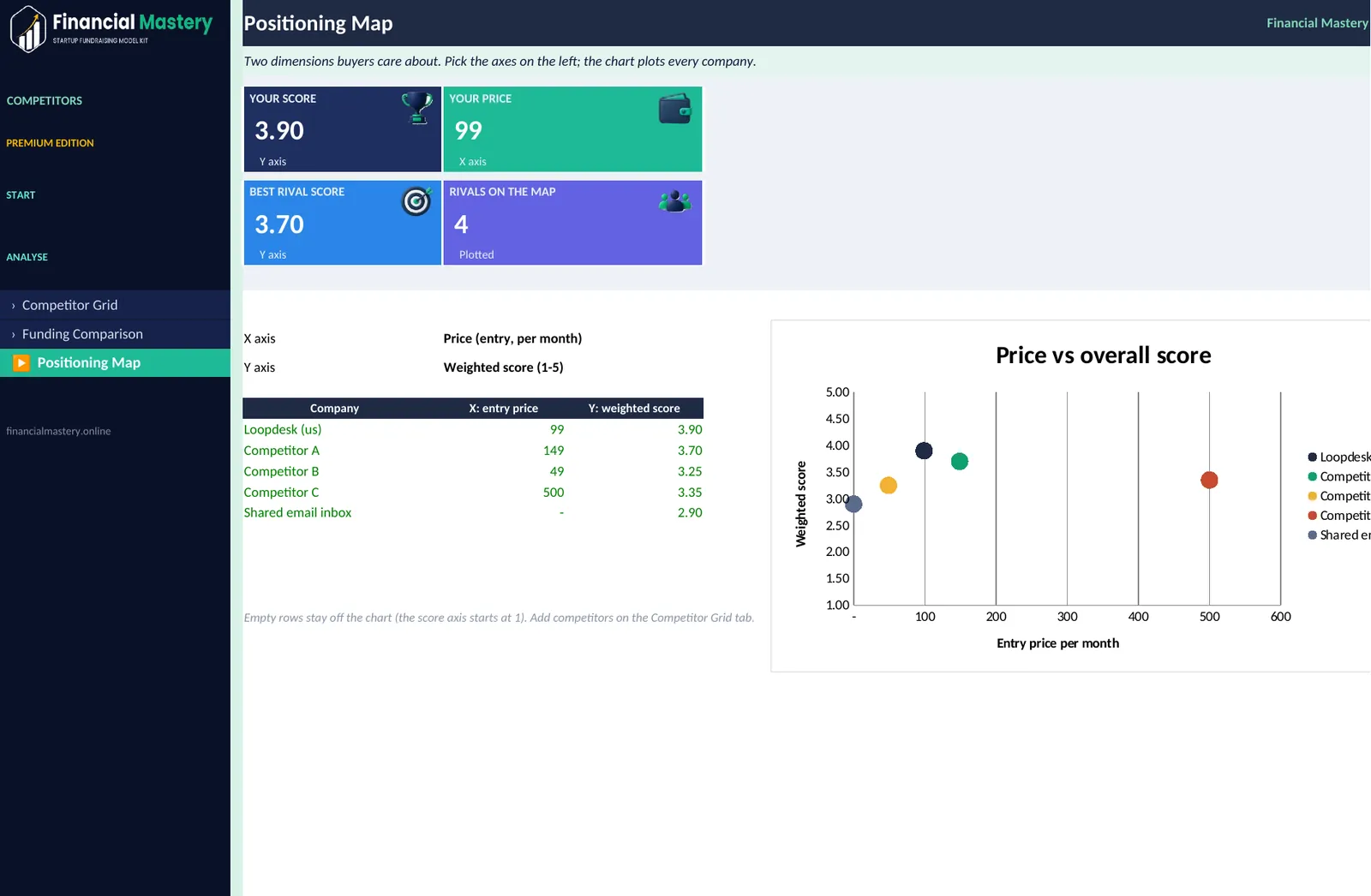Click Financial Mastery text in the header
The height and width of the screenshot is (896, 1371).
(1317, 23)
